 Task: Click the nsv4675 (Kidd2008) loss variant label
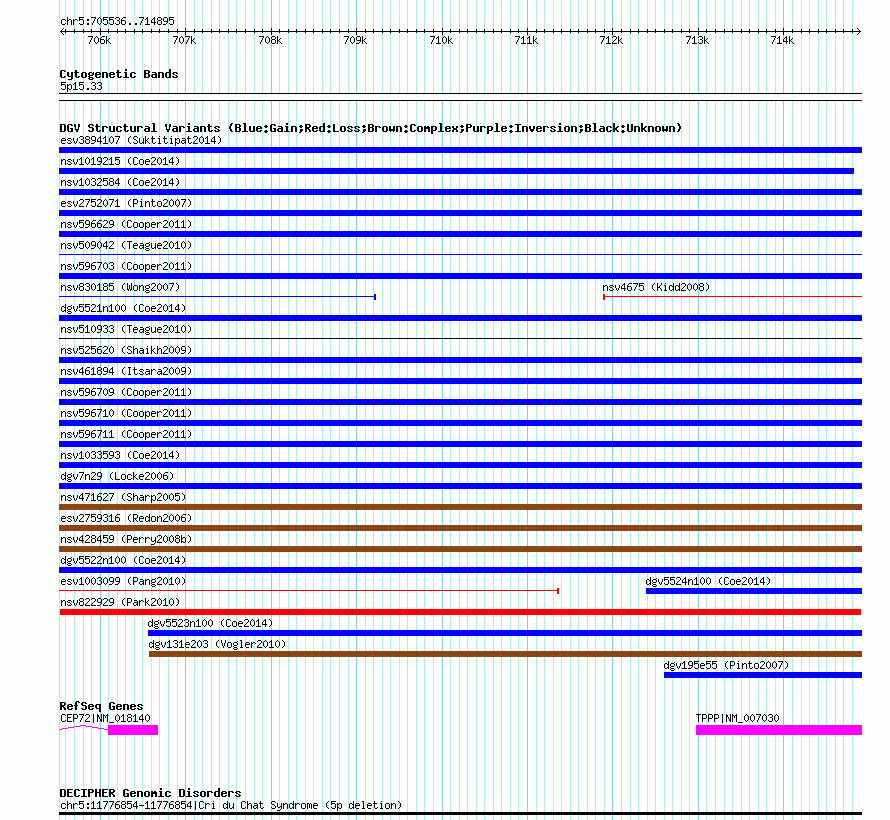coord(656,287)
